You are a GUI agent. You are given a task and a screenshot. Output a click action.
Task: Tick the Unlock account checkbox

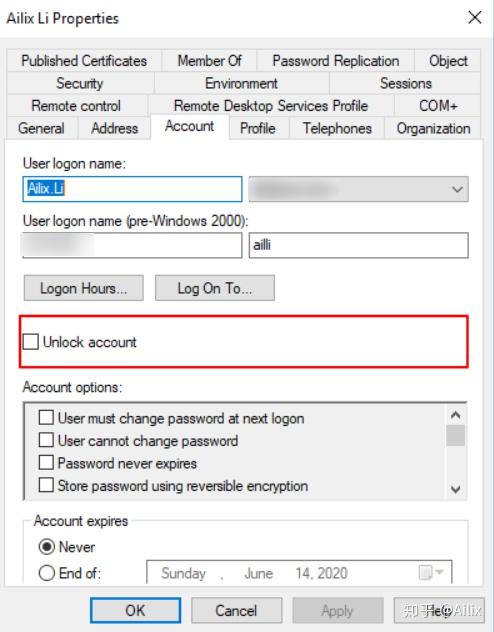click(x=31, y=342)
